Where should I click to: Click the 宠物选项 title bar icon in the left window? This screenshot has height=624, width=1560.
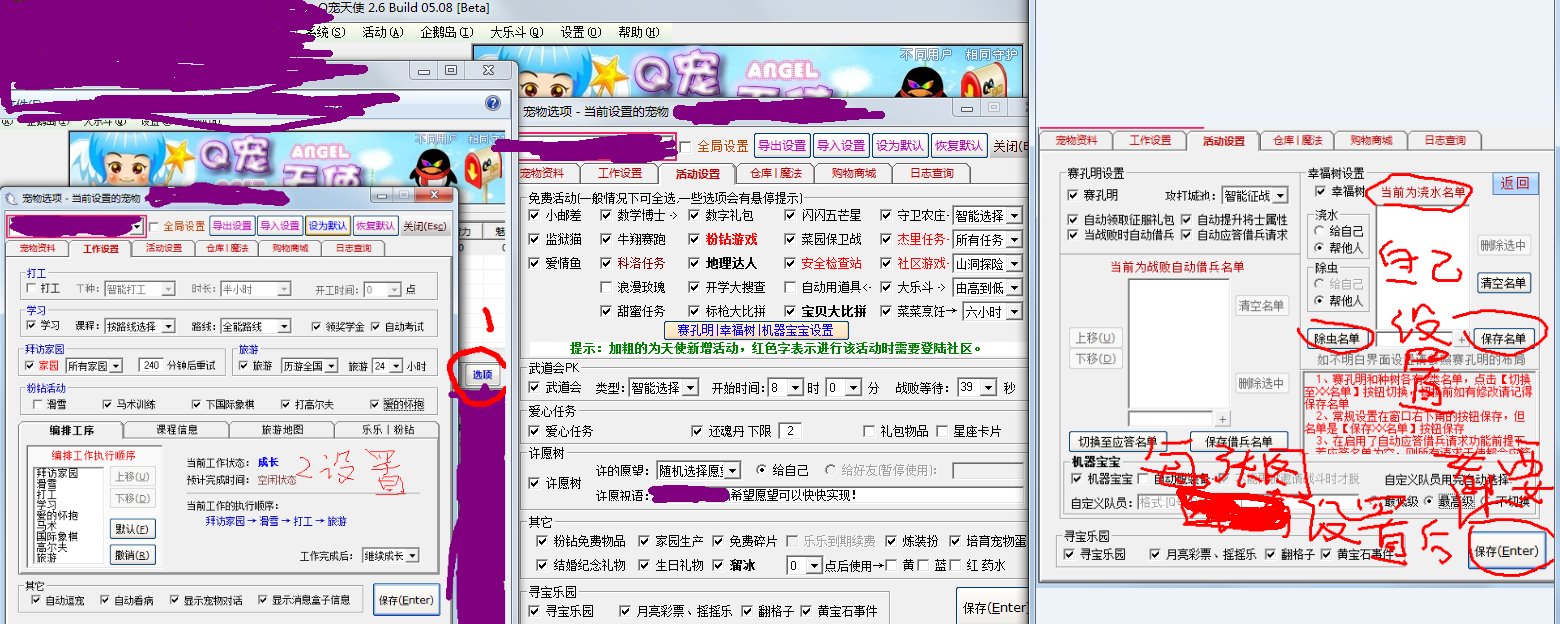pos(12,199)
